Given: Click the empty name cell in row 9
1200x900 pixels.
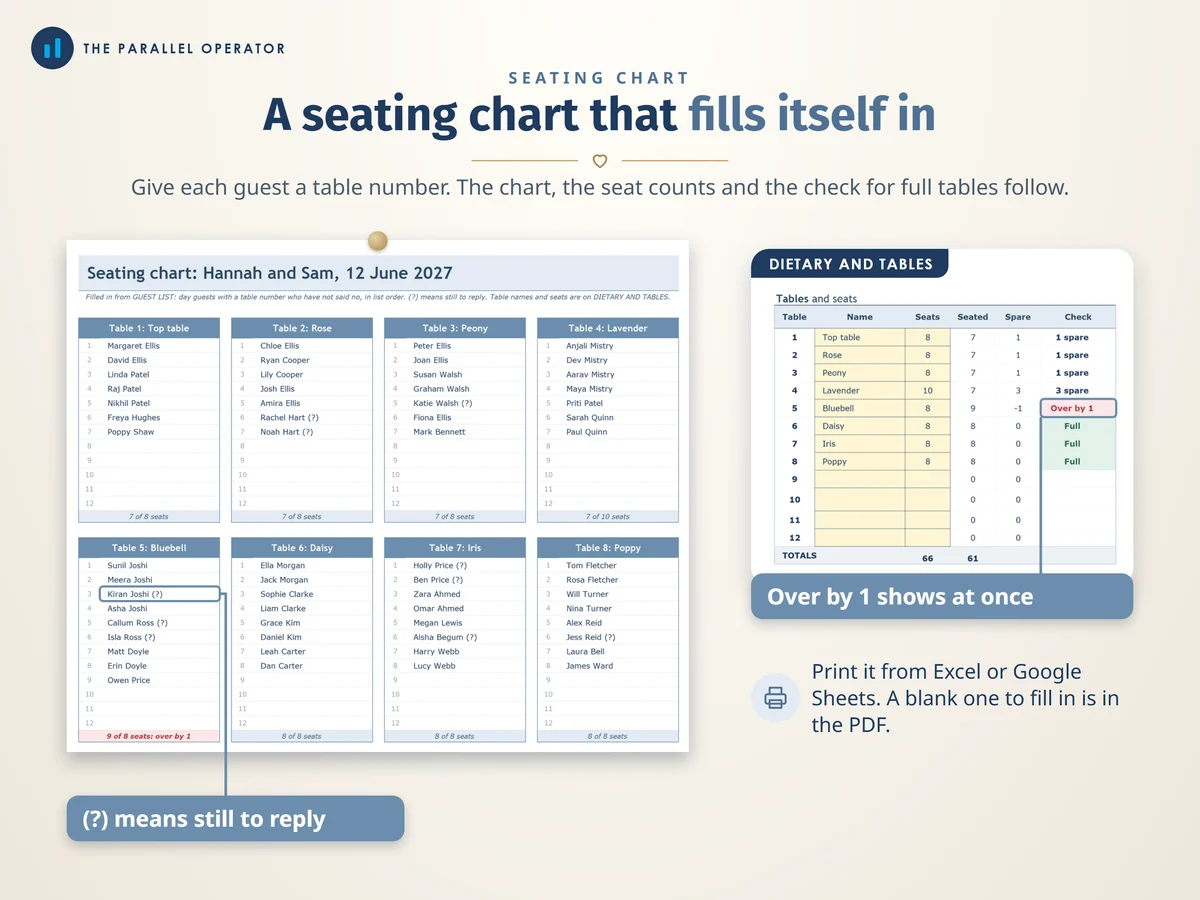Looking at the screenshot, I should point(860,480).
